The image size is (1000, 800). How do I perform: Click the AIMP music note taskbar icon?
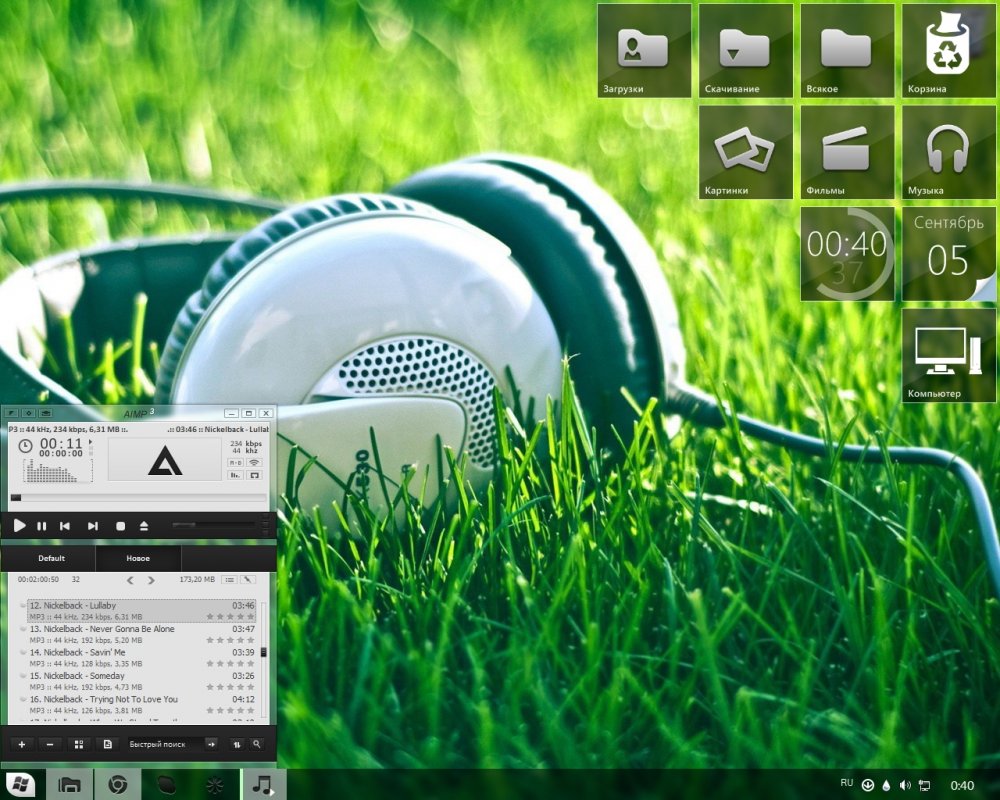pos(263,784)
